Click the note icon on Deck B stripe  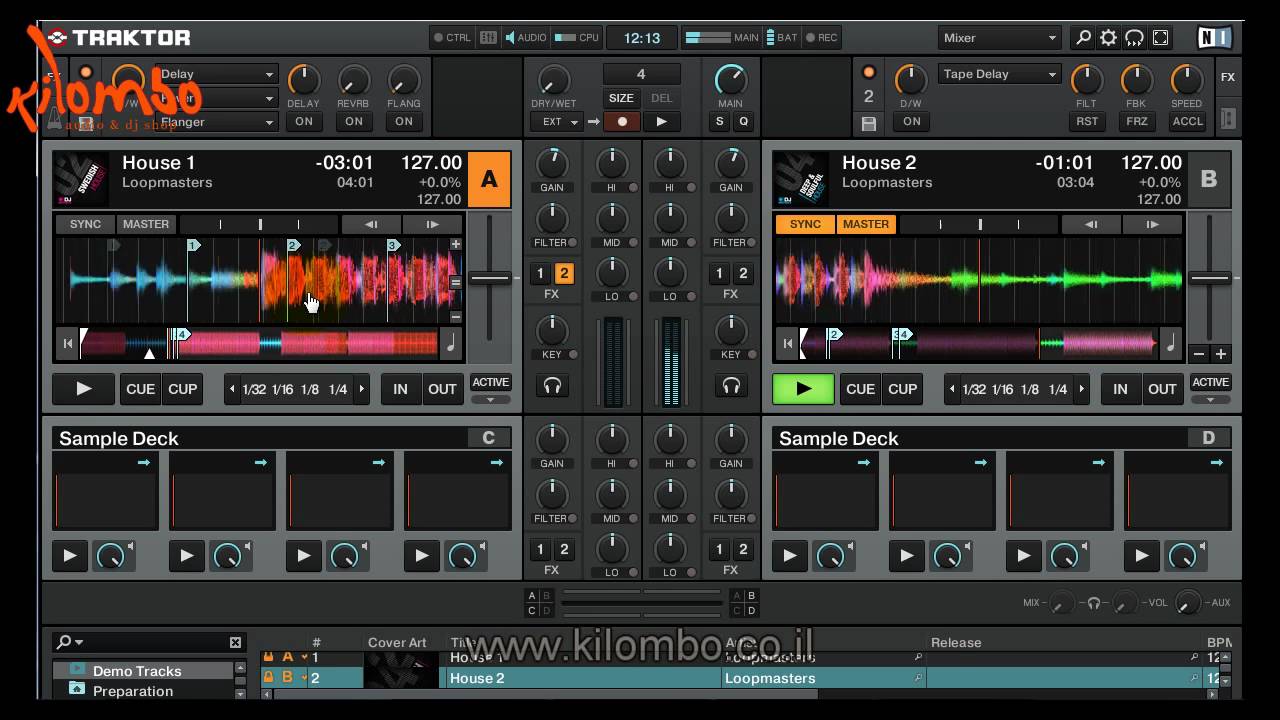coord(1171,344)
